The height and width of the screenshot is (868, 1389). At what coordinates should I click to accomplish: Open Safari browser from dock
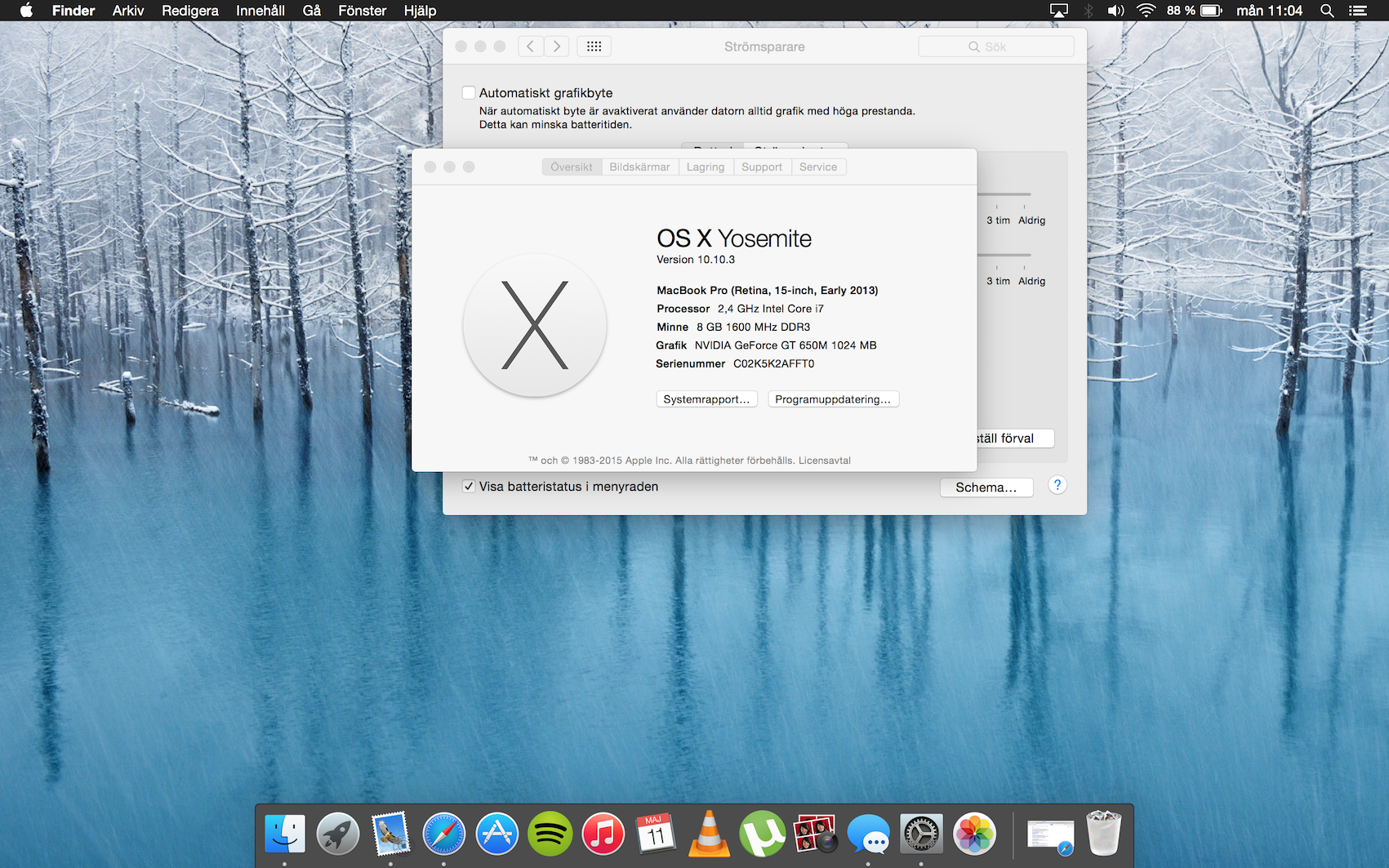443,834
